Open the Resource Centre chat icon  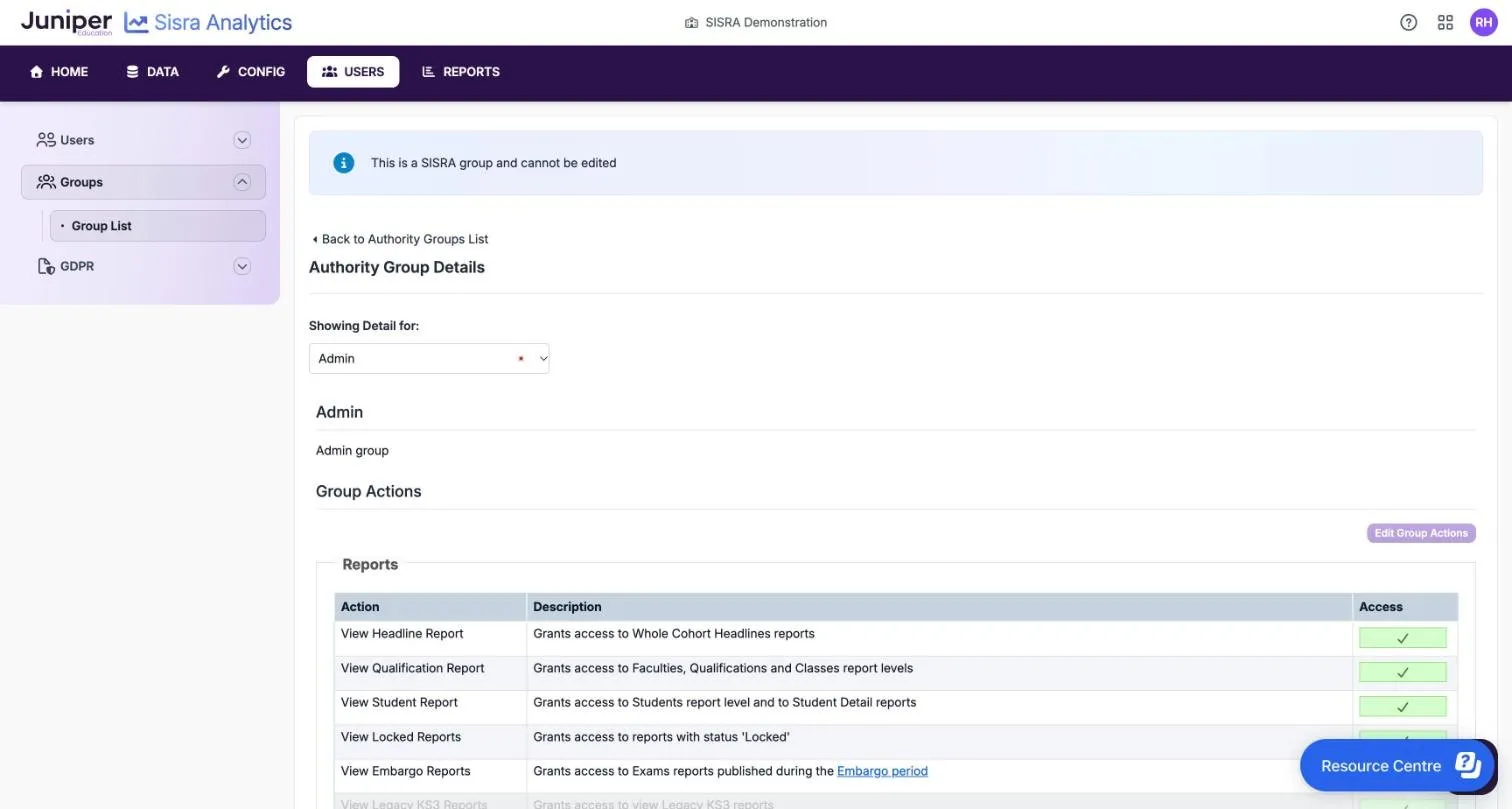[x=1467, y=765]
